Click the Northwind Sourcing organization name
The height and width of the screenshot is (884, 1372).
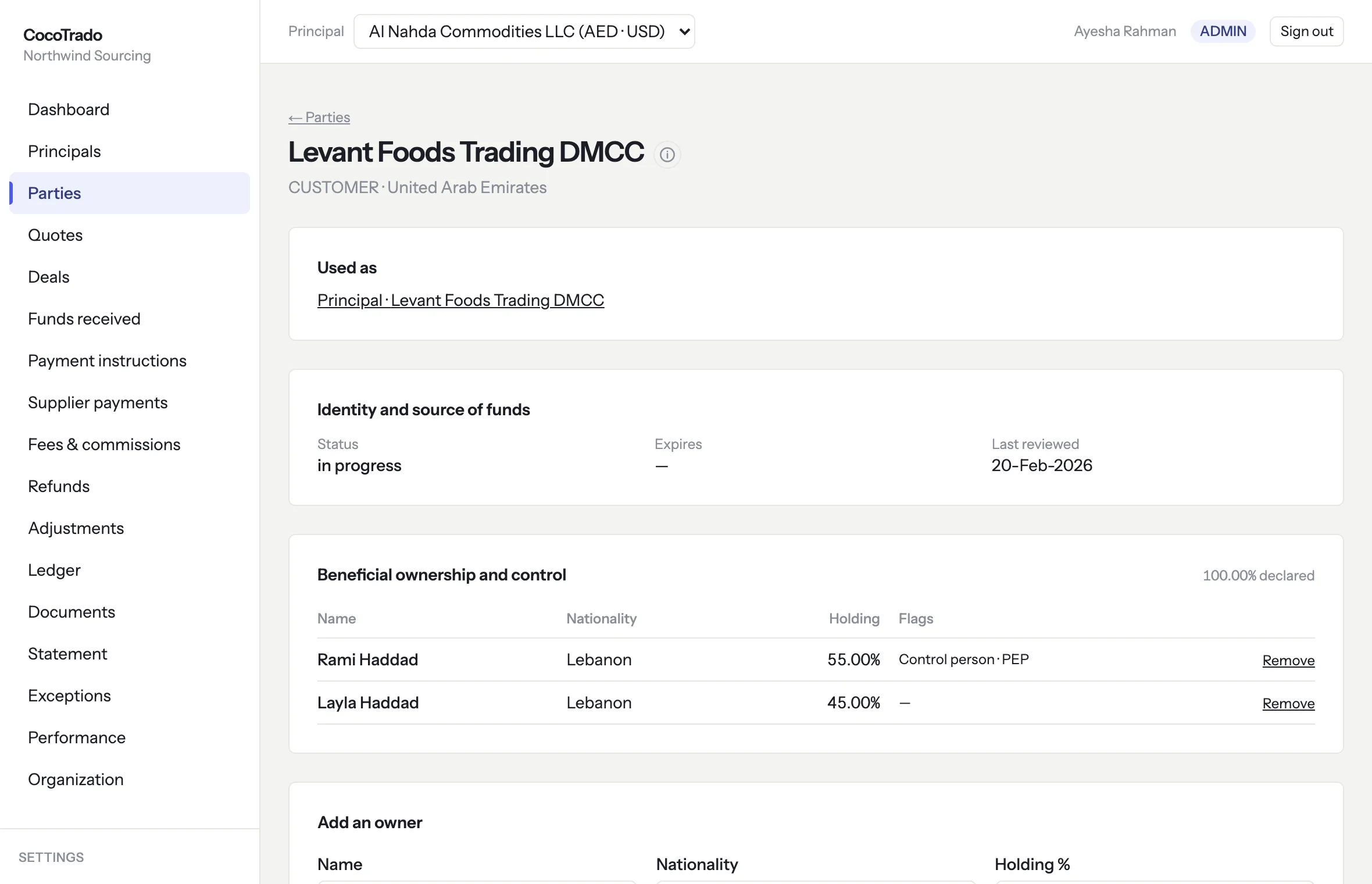click(87, 56)
